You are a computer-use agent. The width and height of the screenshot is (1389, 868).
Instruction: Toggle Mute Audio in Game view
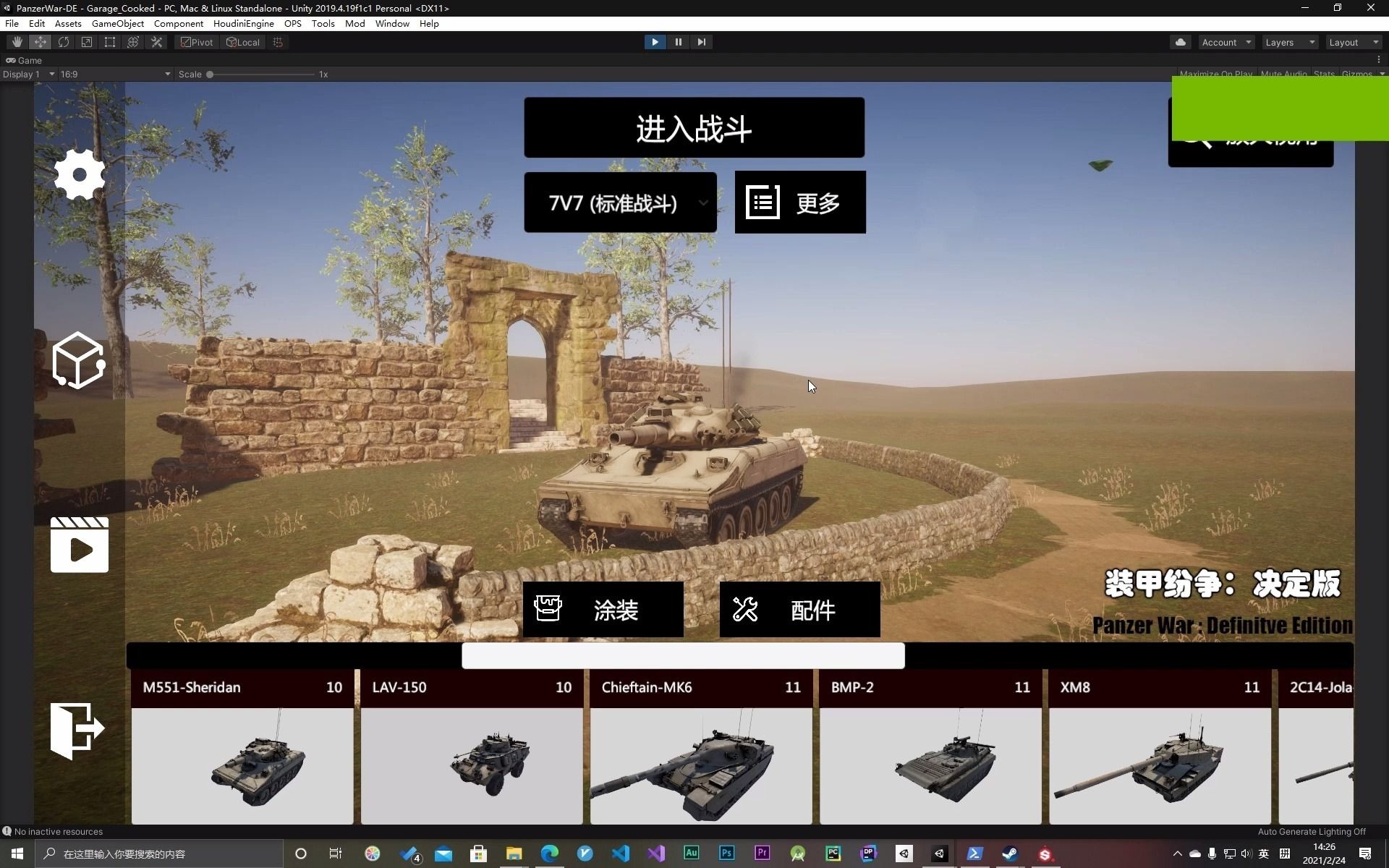[x=1283, y=74]
